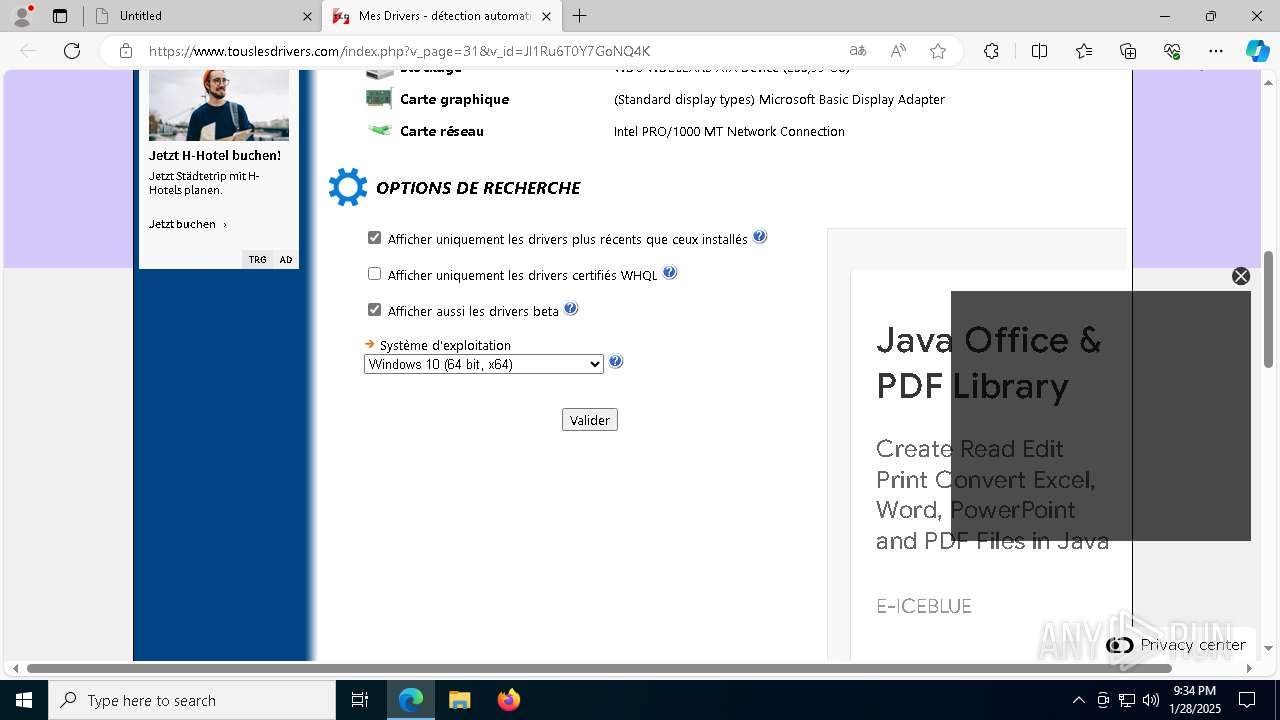
Task: Refresh the page
Action: tap(72, 51)
